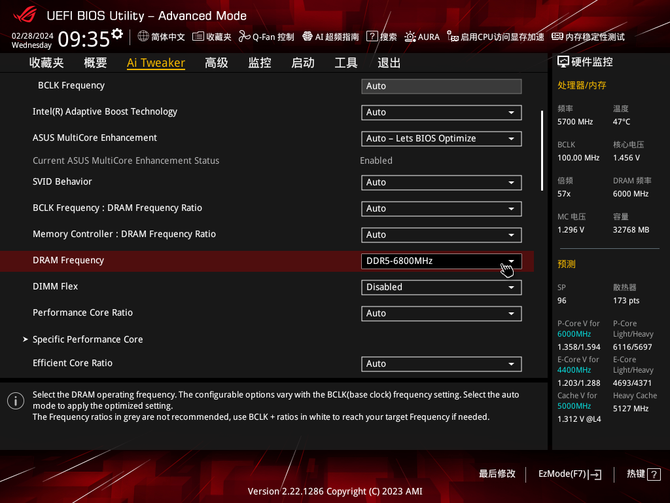670x503 pixels.
Task: Click the 最后修改 button
Action: coord(497,474)
